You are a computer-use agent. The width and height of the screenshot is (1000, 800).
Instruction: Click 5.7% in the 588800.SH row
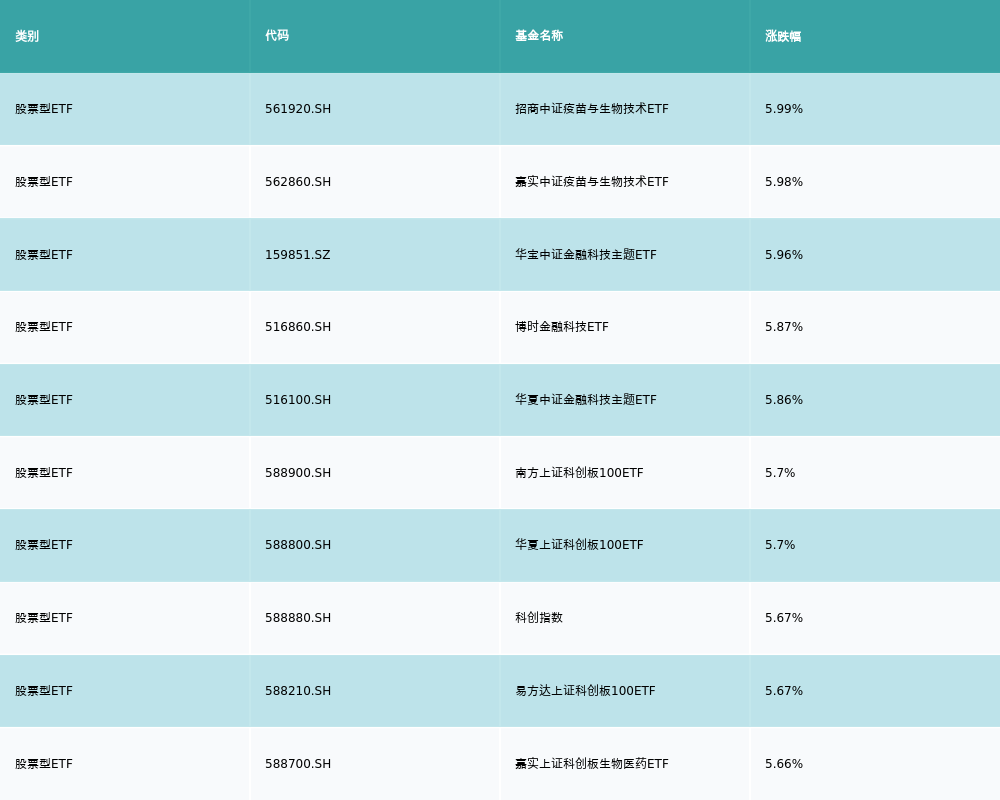pos(780,545)
